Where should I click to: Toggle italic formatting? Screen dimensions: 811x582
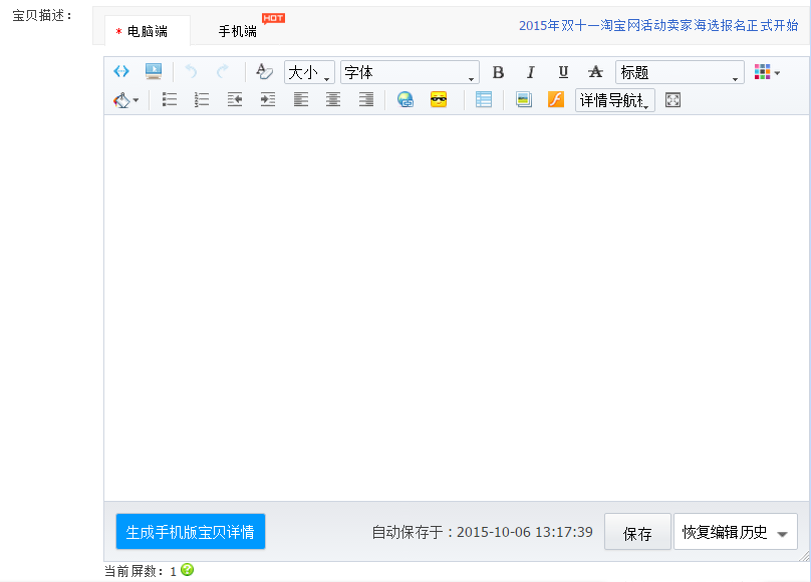[x=530, y=70]
